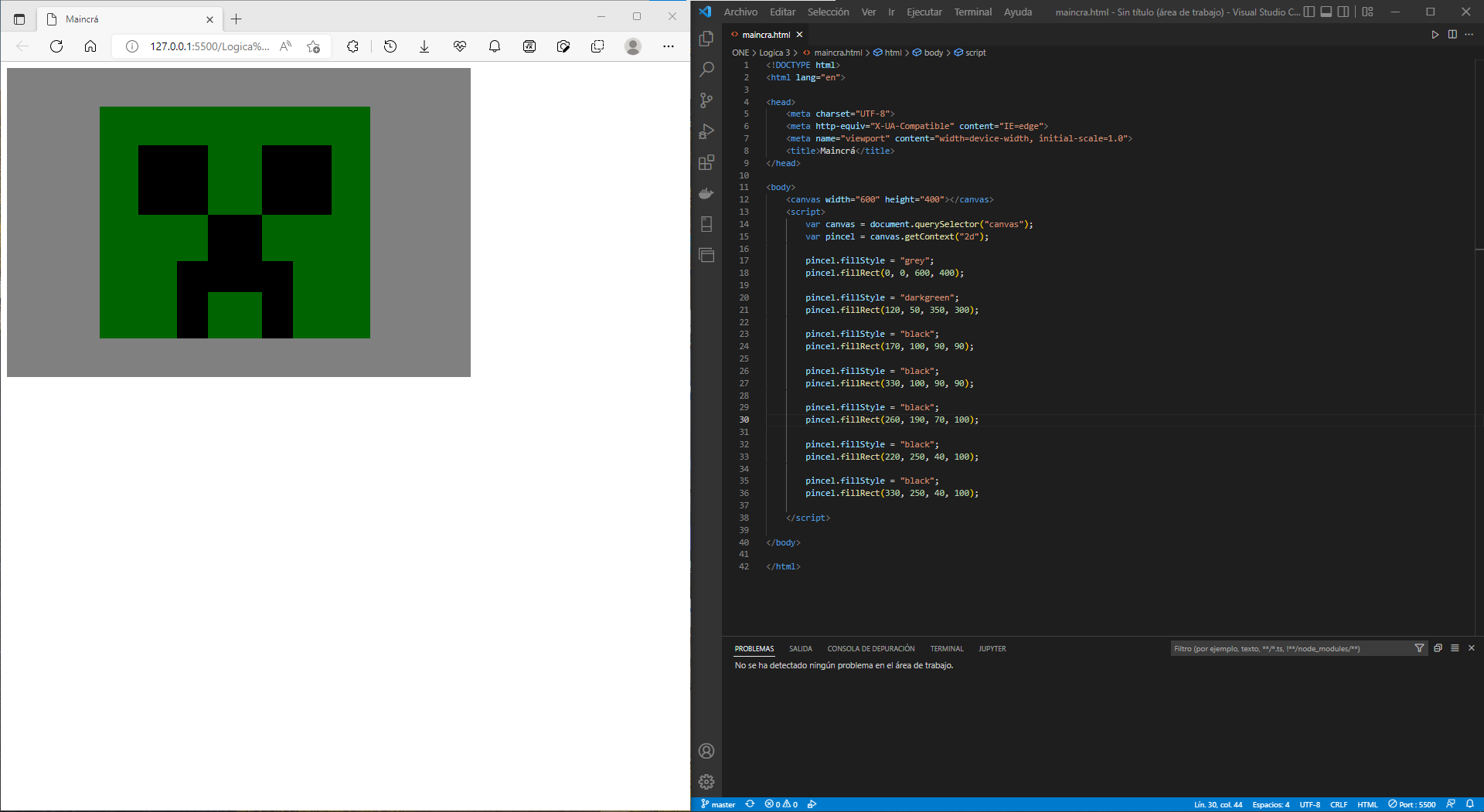The height and width of the screenshot is (812, 1484).
Task: Add this page to favorites in Edge
Action: coord(314,46)
